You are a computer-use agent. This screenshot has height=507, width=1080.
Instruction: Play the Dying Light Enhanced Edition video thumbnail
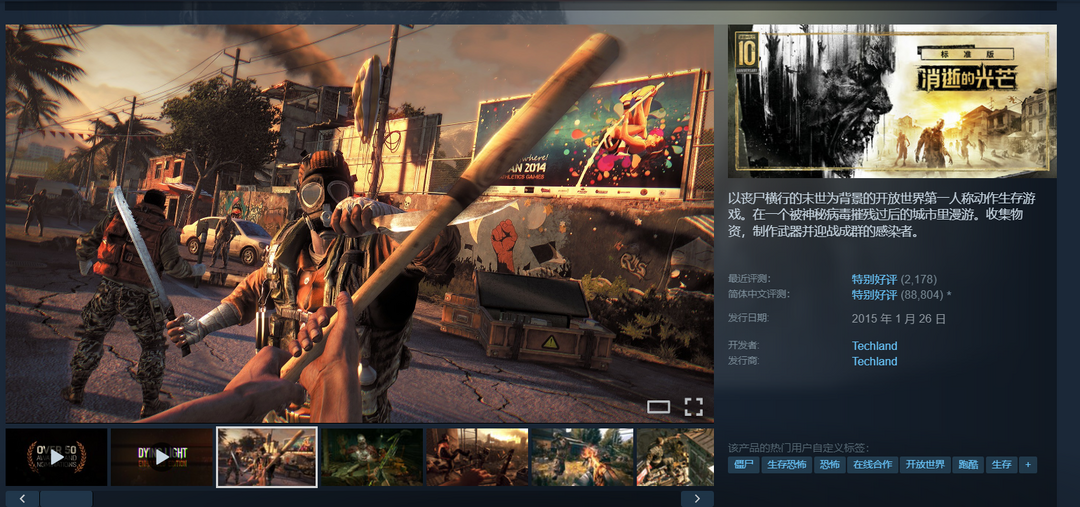tap(162, 457)
